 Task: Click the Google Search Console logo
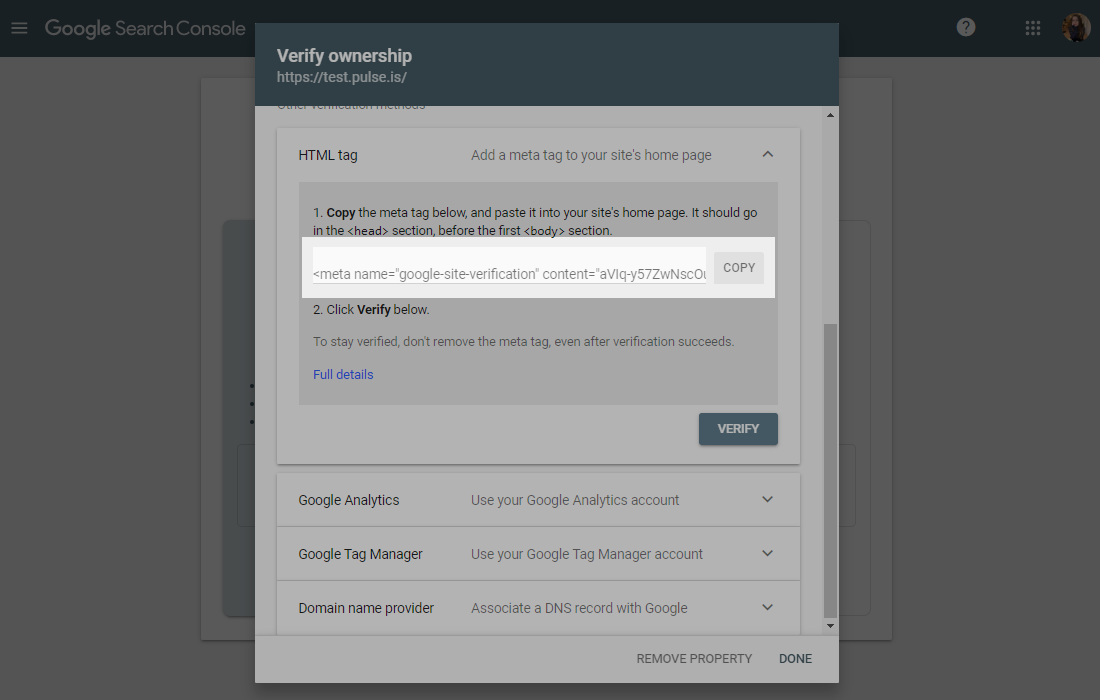point(145,28)
